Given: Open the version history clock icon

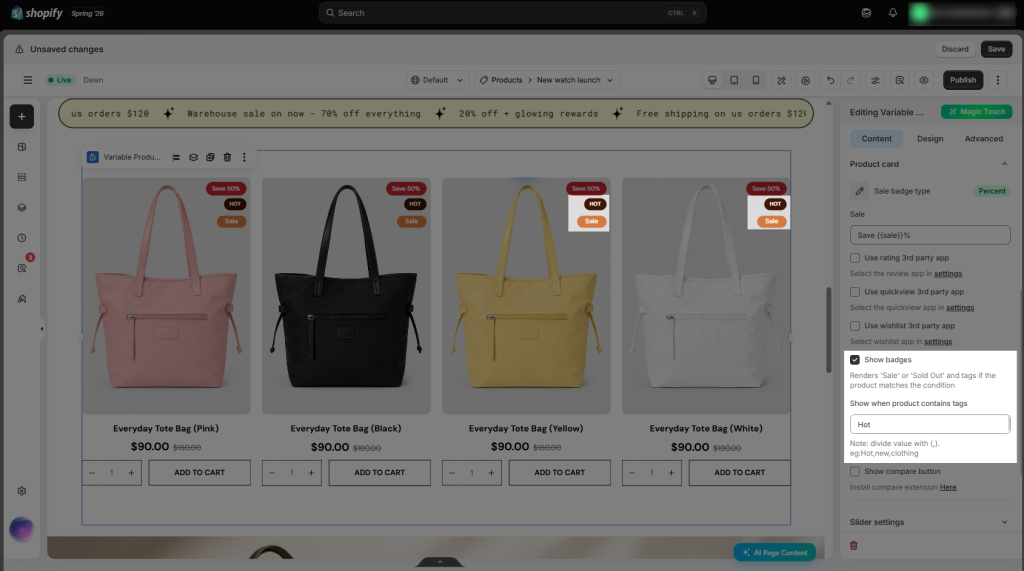Looking at the screenshot, I should tap(22, 238).
